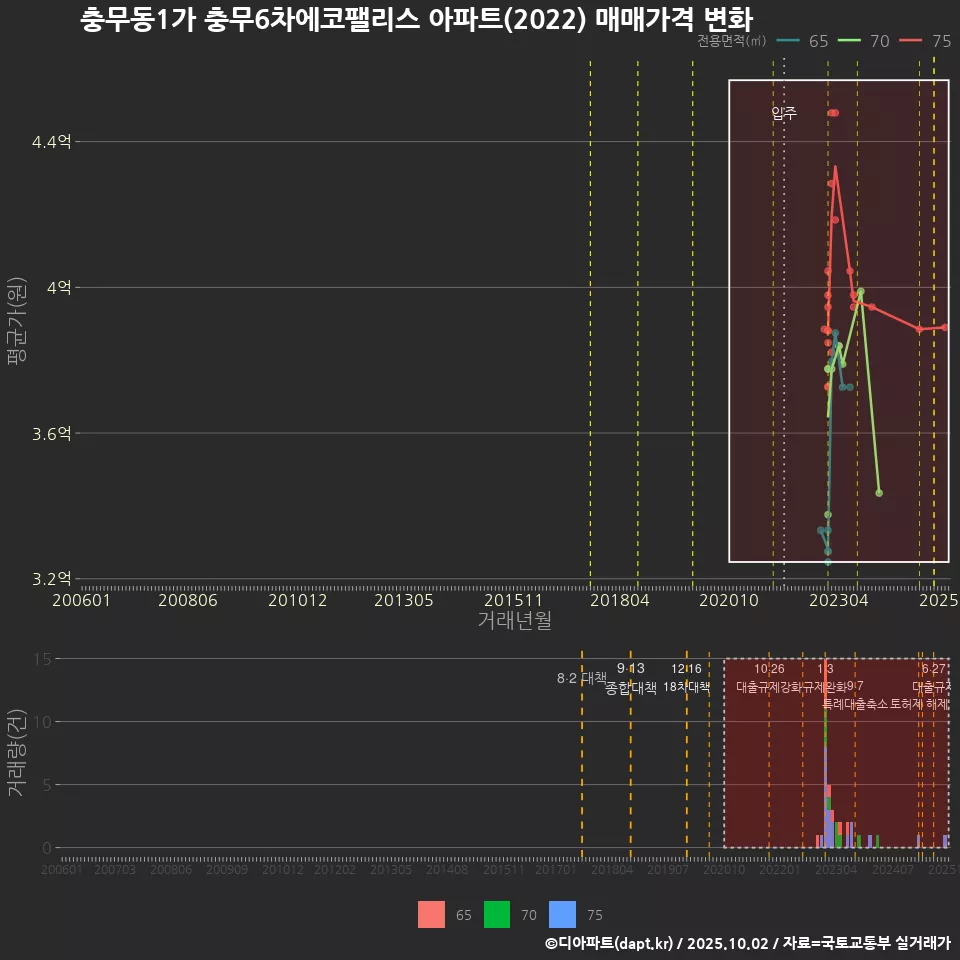
Task: Click the green 70 square in bottom legend
Action: pyautogui.click(x=496, y=915)
